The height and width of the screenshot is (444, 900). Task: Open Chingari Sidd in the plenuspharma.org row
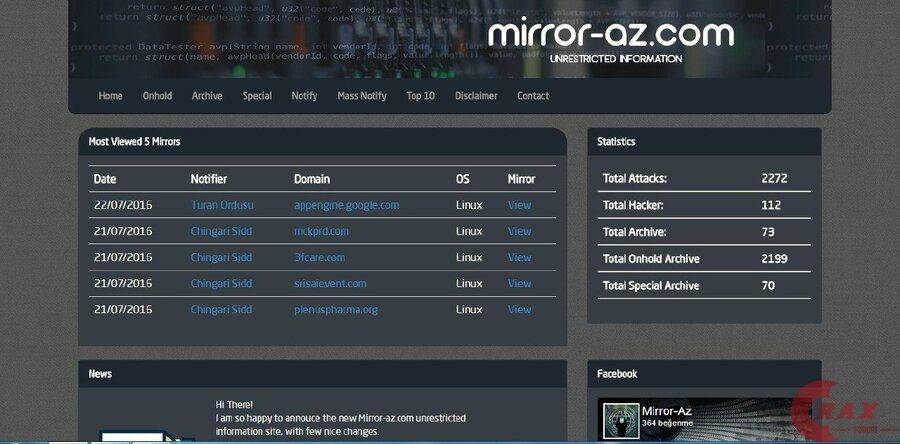[221, 310]
